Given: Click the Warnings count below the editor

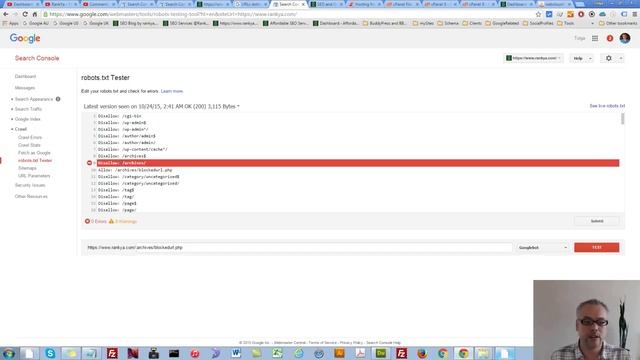Looking at the screenshot, I should pos(123,221).
